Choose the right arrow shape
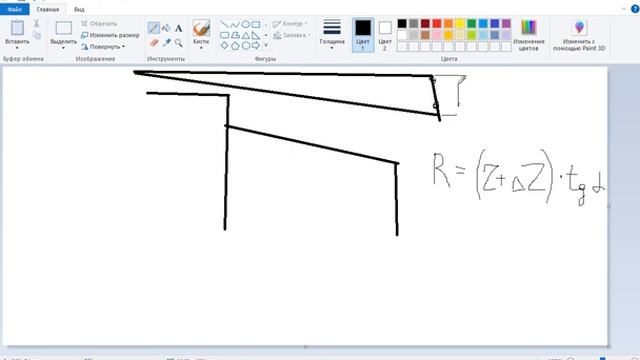This screenshot has height=360, width=640. pyautogui.click(x=256, y=45)
